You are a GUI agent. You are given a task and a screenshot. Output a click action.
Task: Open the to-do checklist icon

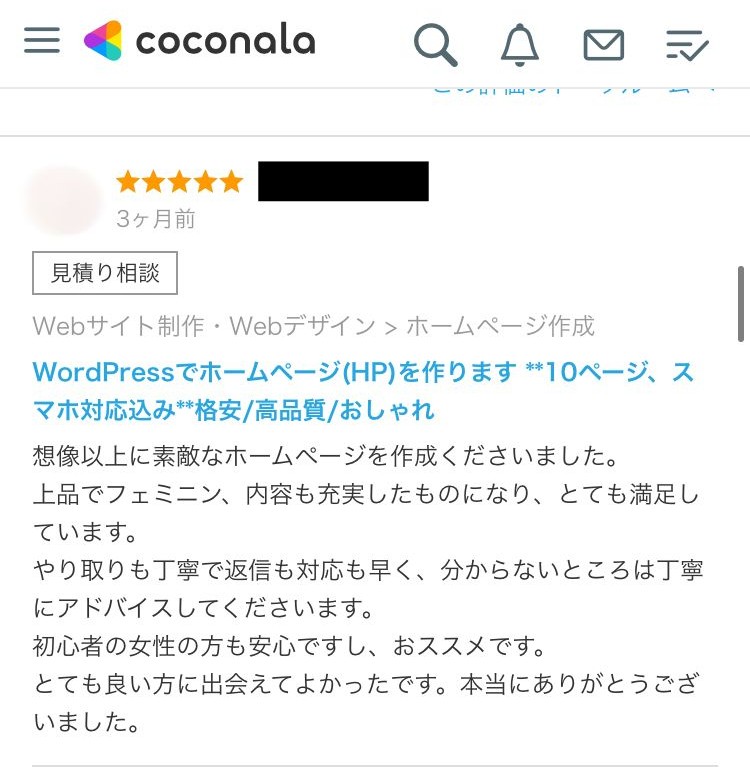tap(687, 45)
